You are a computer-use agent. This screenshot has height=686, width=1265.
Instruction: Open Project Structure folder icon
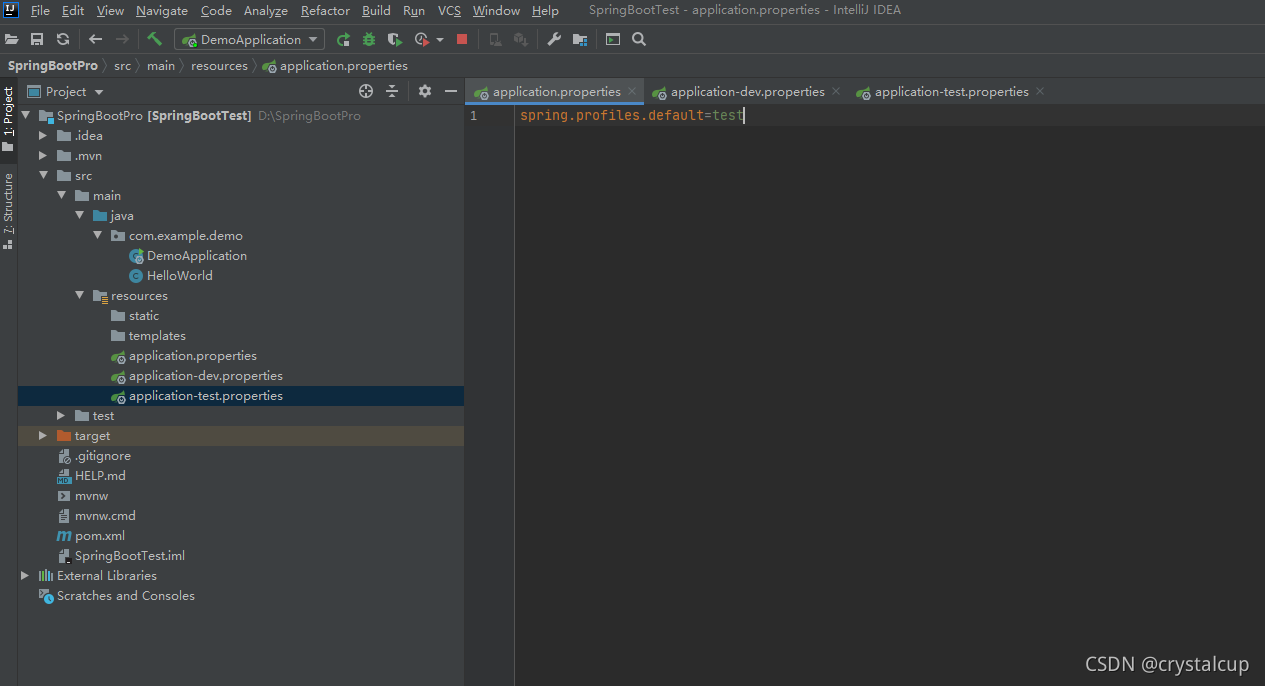(580, 39)
